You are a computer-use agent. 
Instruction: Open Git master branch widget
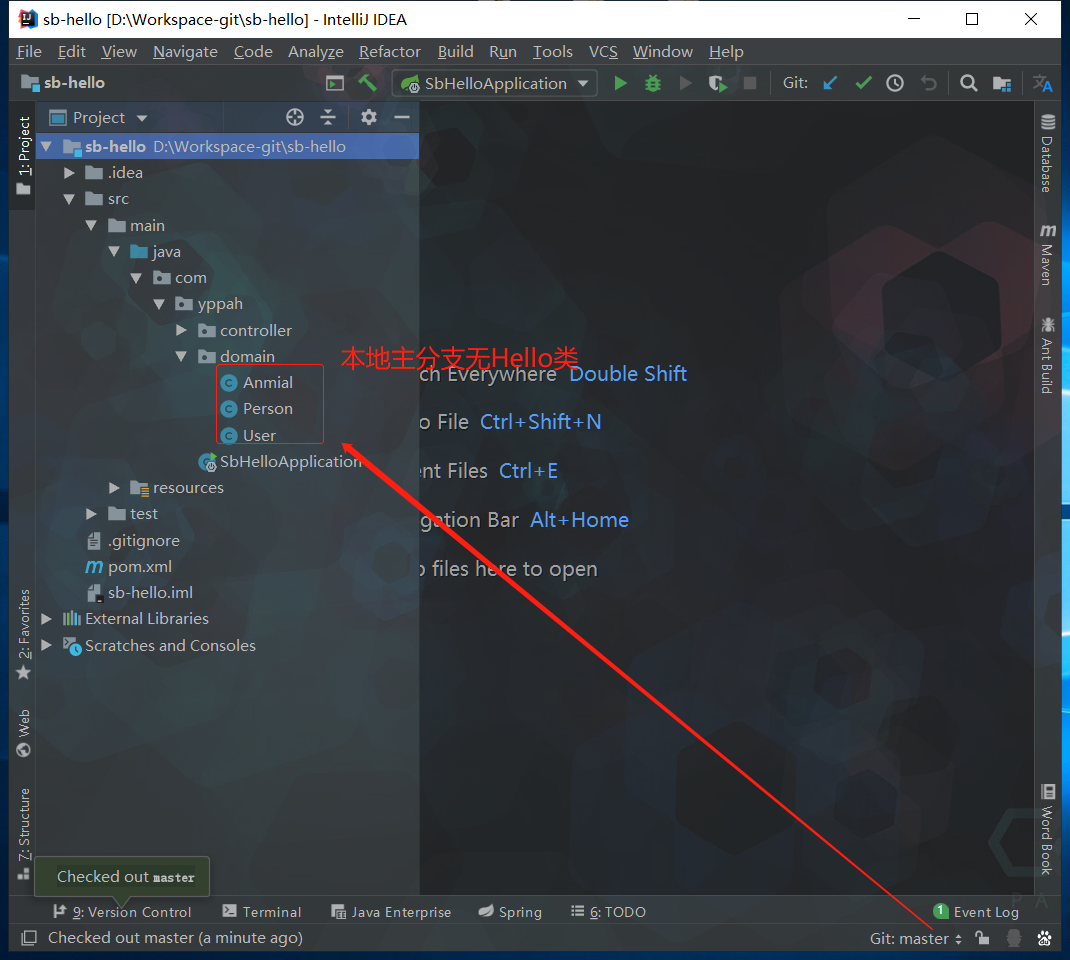coord(915,938)
